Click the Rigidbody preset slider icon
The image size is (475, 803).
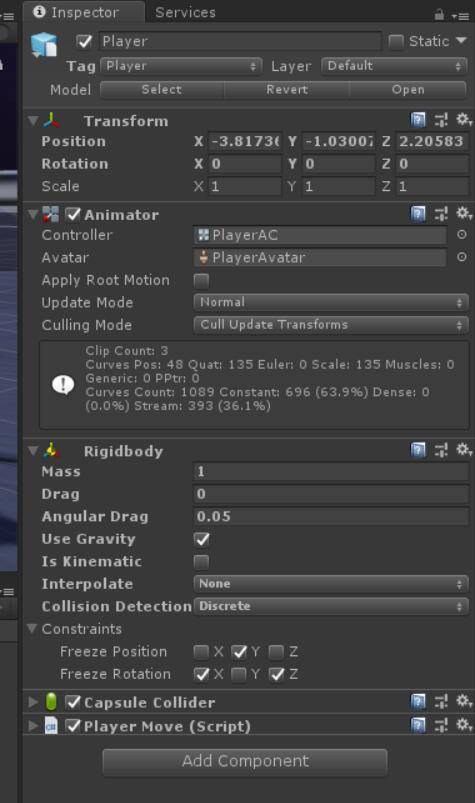click(441, 450)
